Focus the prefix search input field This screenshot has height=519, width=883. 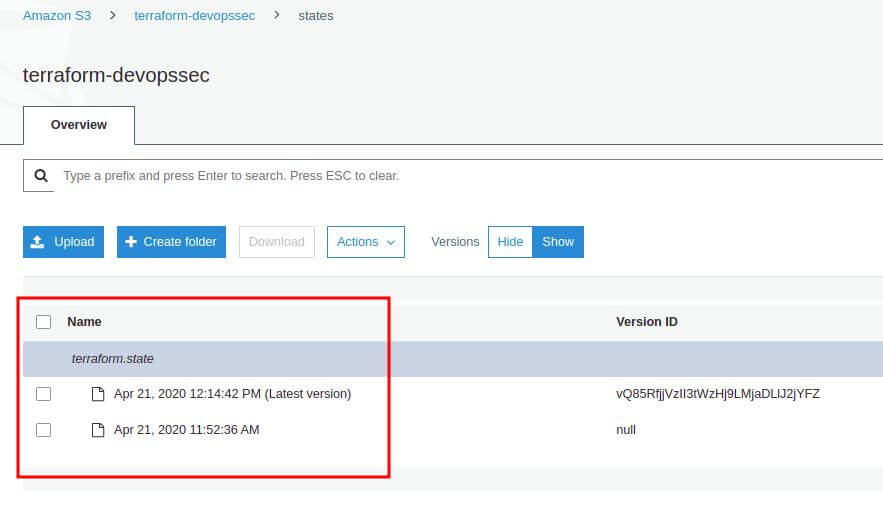pyautogui.click(x=450, y=176)
